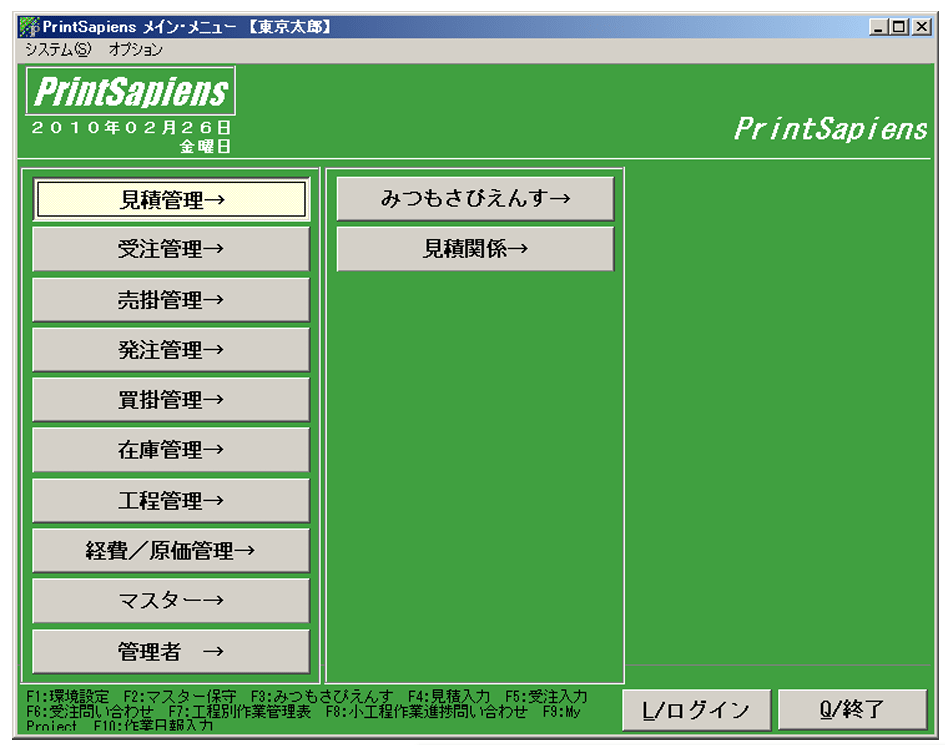Select the 経費／原価管理→ button
945x745 pixels.
pyautogui.click(x=171, y=550)
